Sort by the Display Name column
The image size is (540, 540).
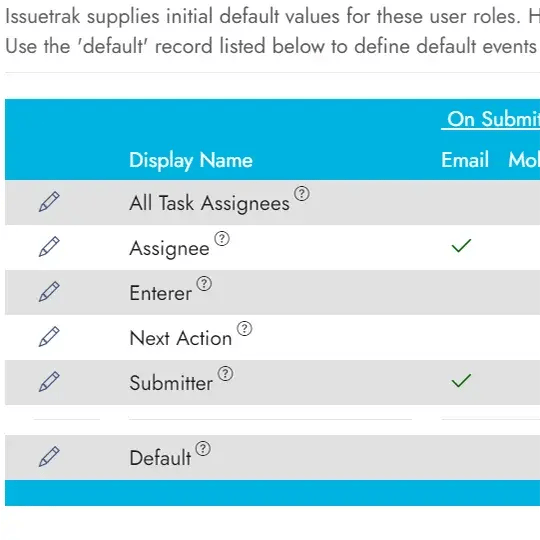pyautogui.click(x=191, y=160)
